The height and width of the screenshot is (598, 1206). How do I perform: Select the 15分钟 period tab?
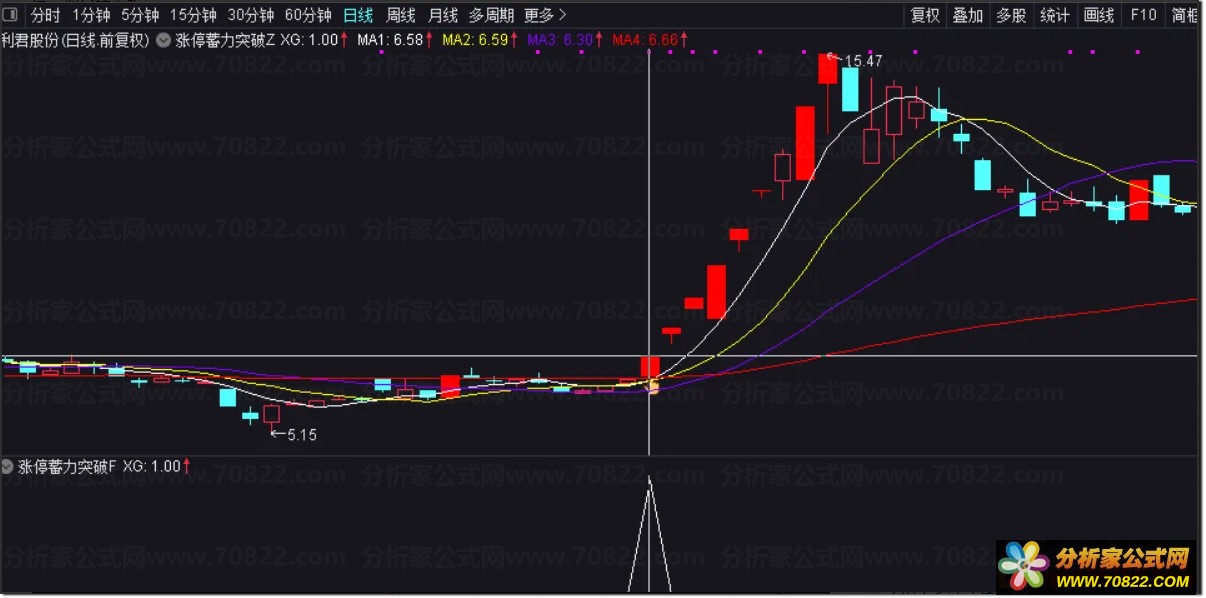click(193, 15)
